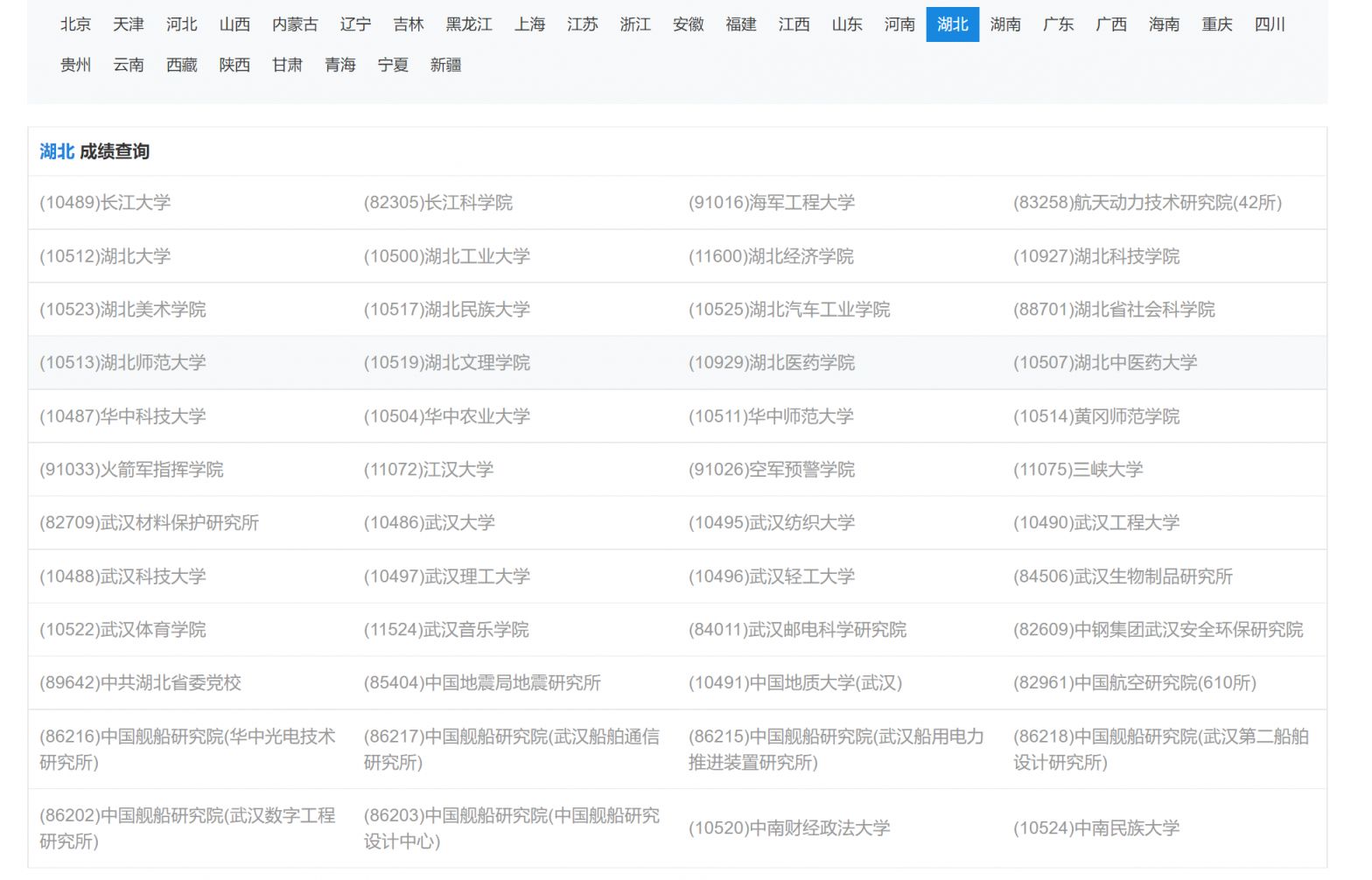
Task: Click (91016)海军工程大学 link
Action: click(x=772, y=203)
